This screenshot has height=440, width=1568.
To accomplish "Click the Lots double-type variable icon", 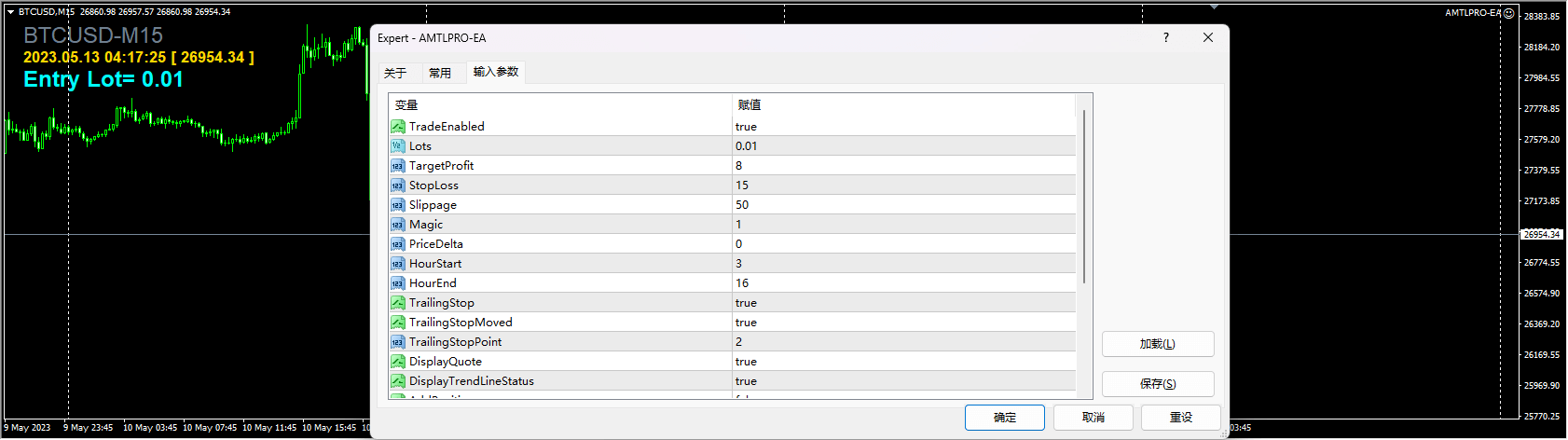I will point(398,146).
